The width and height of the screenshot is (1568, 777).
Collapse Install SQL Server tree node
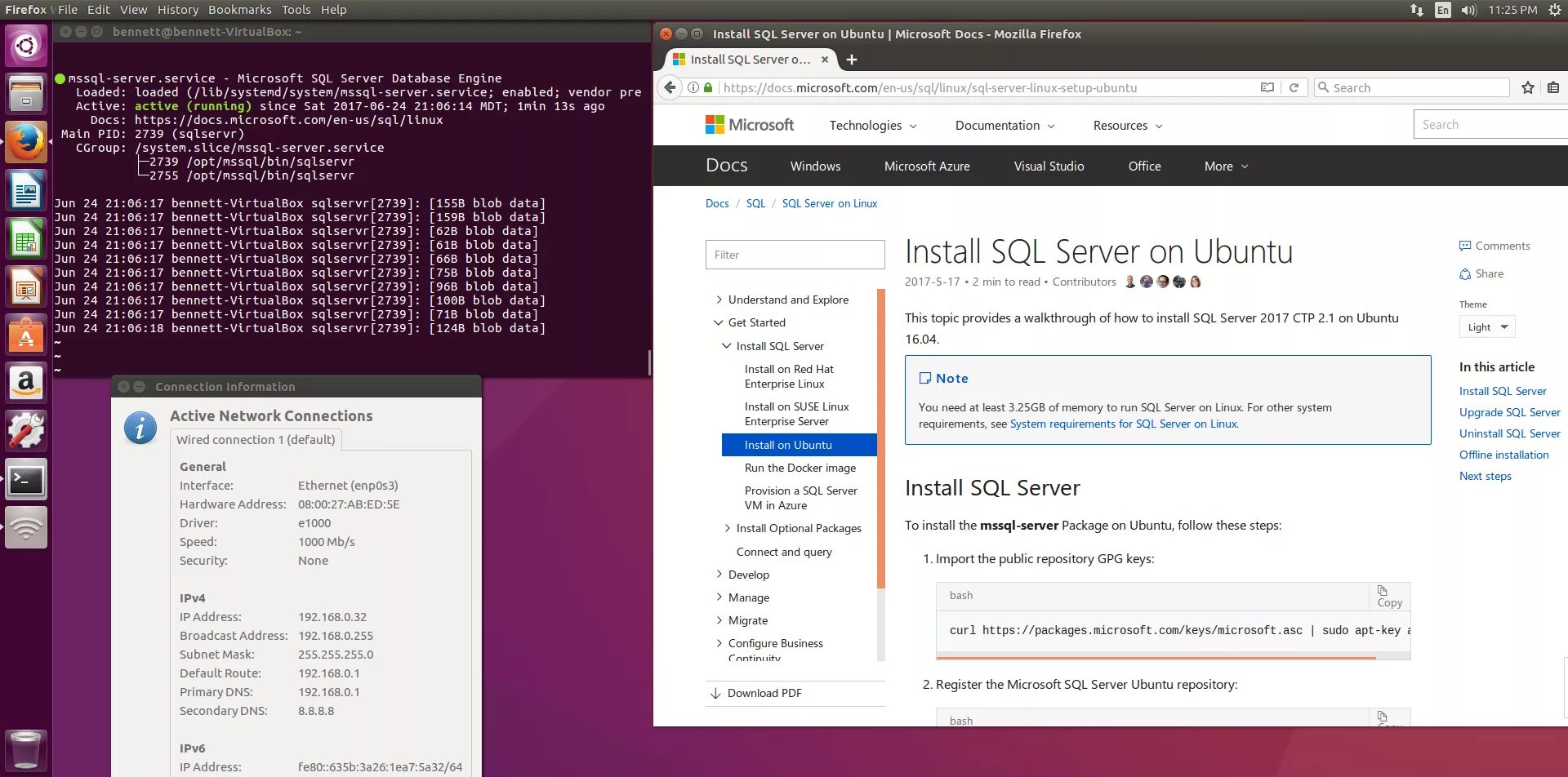pos(727,346)
